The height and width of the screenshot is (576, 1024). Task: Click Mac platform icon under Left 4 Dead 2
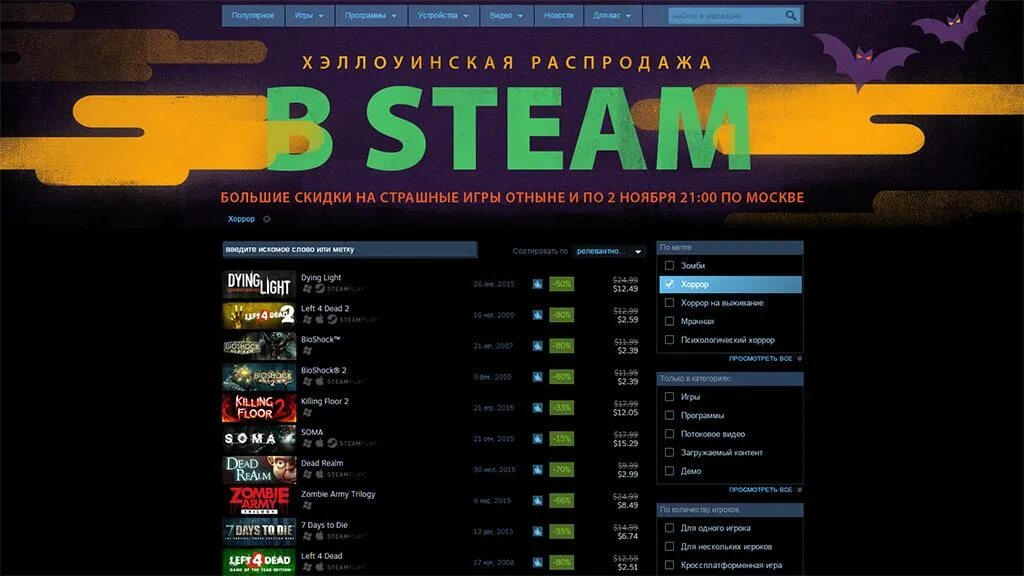tap(319, 319)
